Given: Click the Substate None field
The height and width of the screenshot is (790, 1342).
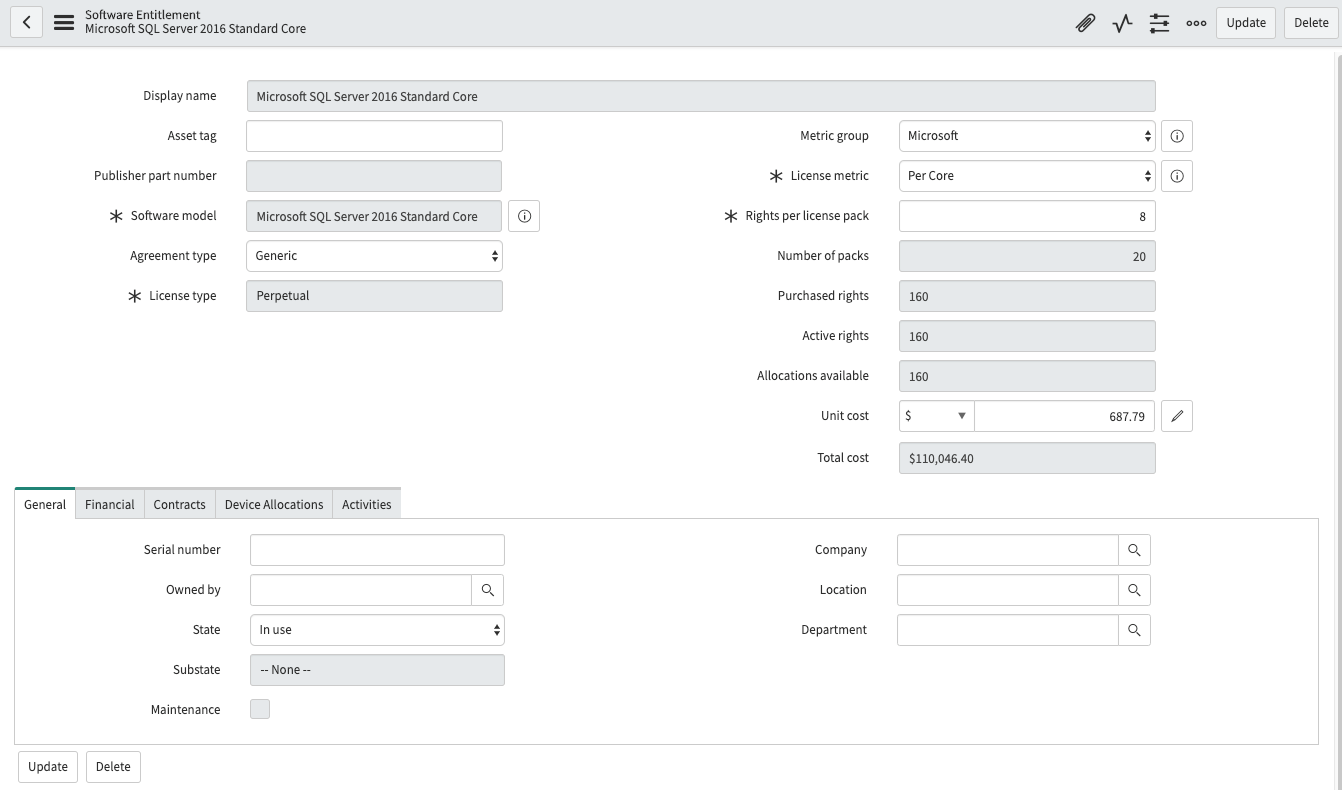Looking at the screenshot, I should click(377, 670).
